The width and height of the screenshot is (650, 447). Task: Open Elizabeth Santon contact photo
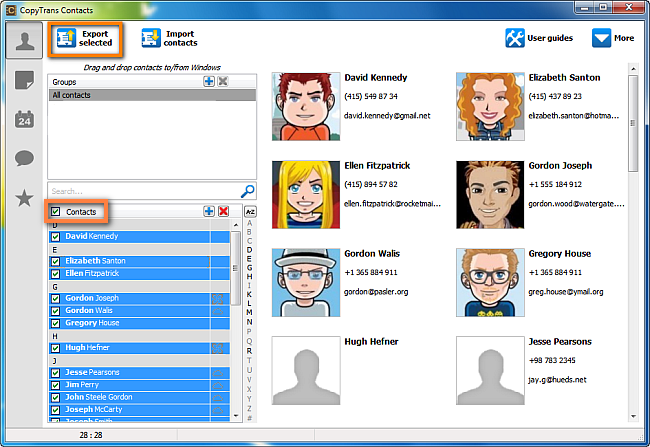(x=490, y=107)
